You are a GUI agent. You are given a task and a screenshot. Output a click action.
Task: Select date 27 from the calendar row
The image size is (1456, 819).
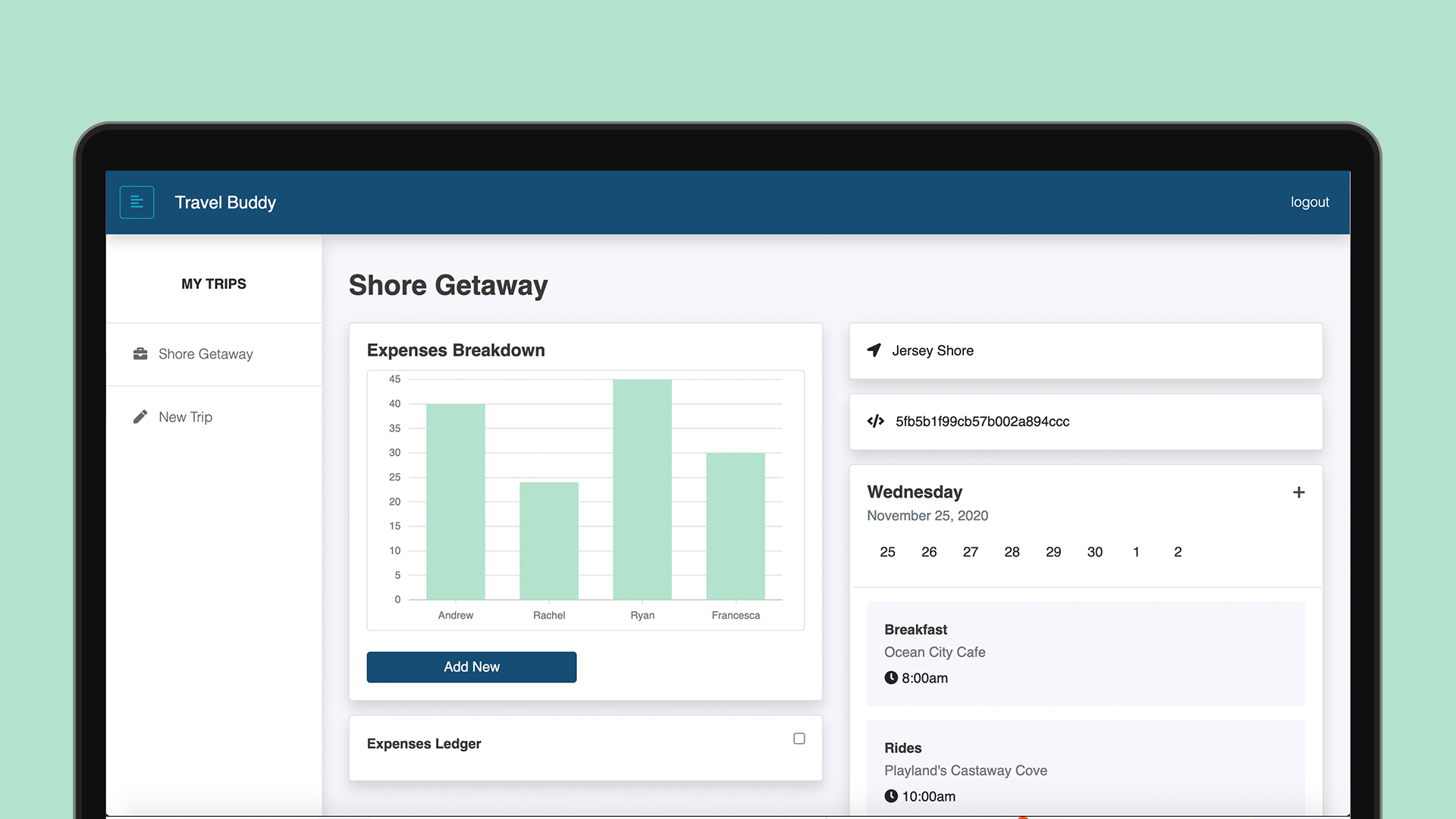[969, 551]
